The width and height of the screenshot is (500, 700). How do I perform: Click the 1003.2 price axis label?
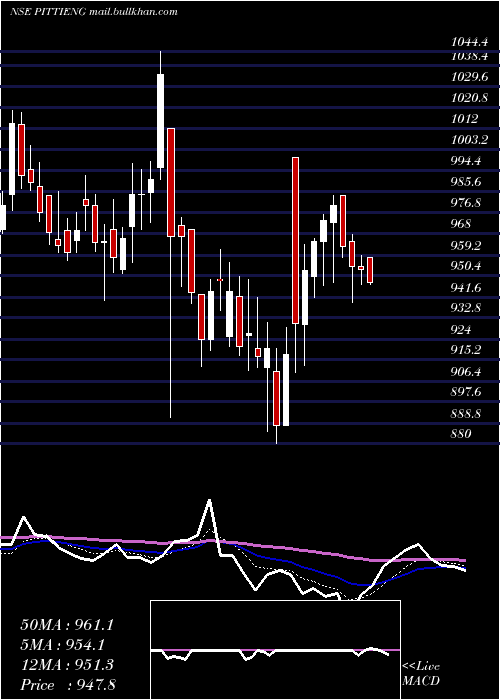coord(470,140)
